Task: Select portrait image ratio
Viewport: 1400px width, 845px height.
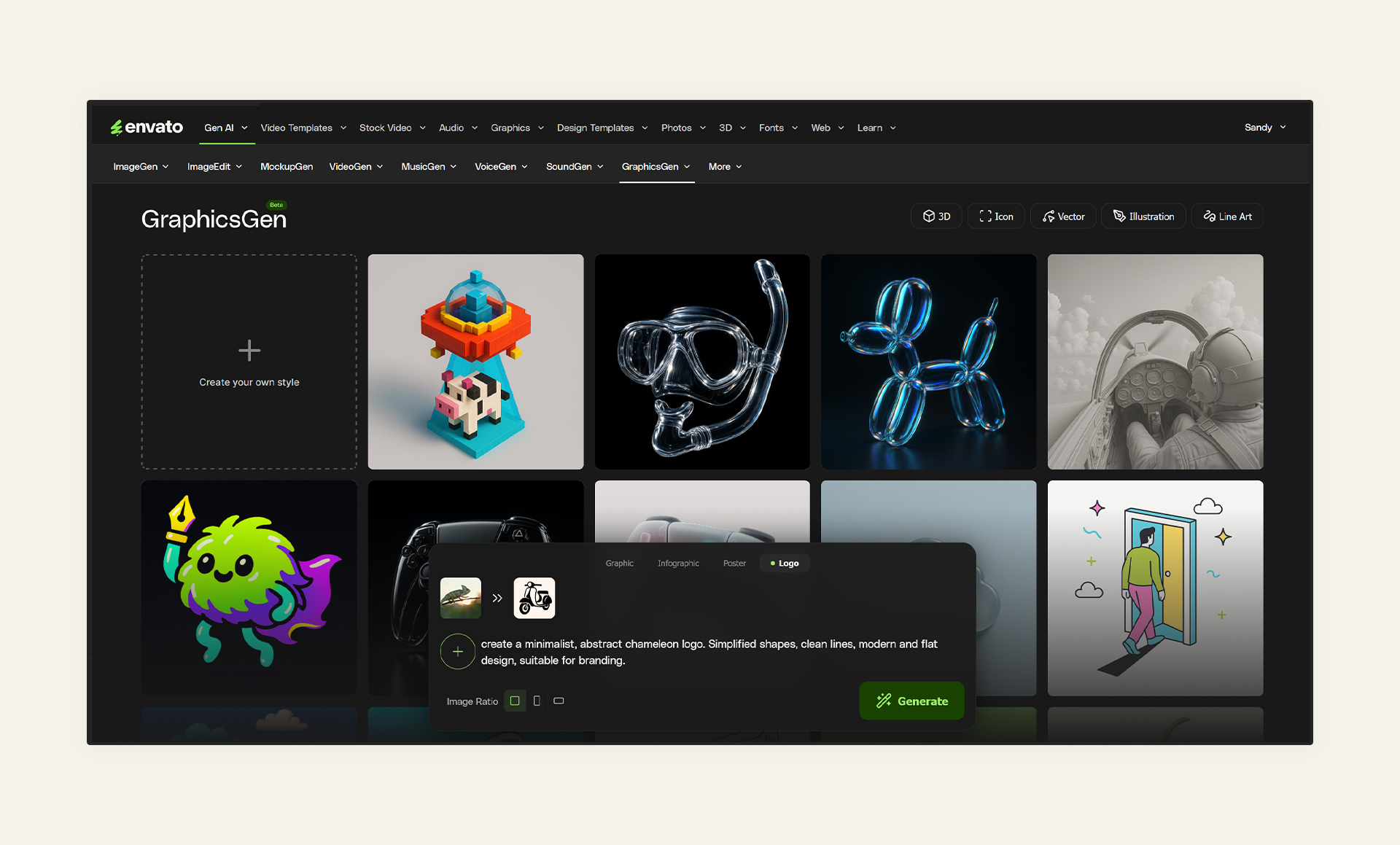Action: (x=537, y=701)
